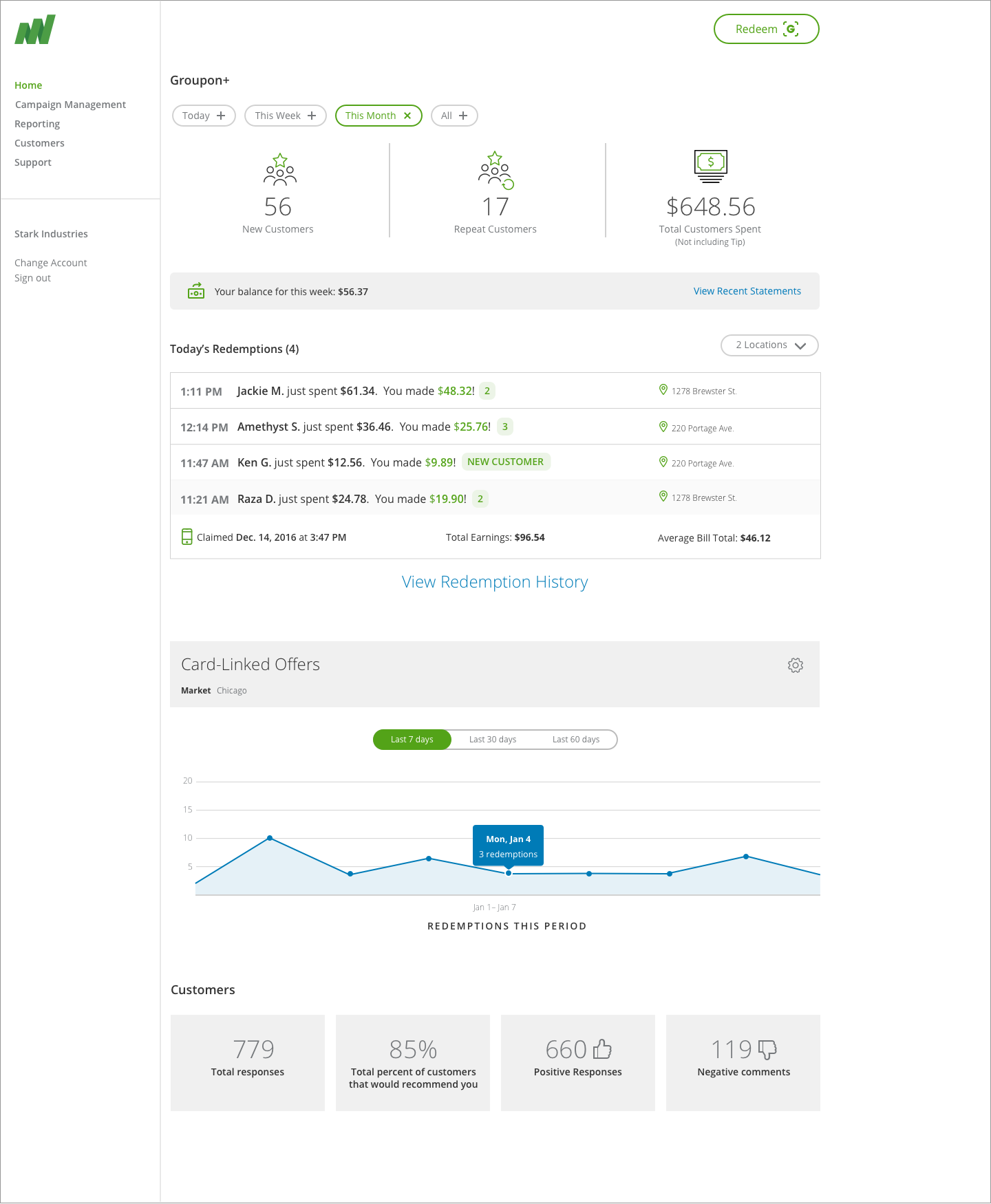991x1204 pixels.
Task: Open the Card-Linked Offers settings gear
Action: coord(796,665)
